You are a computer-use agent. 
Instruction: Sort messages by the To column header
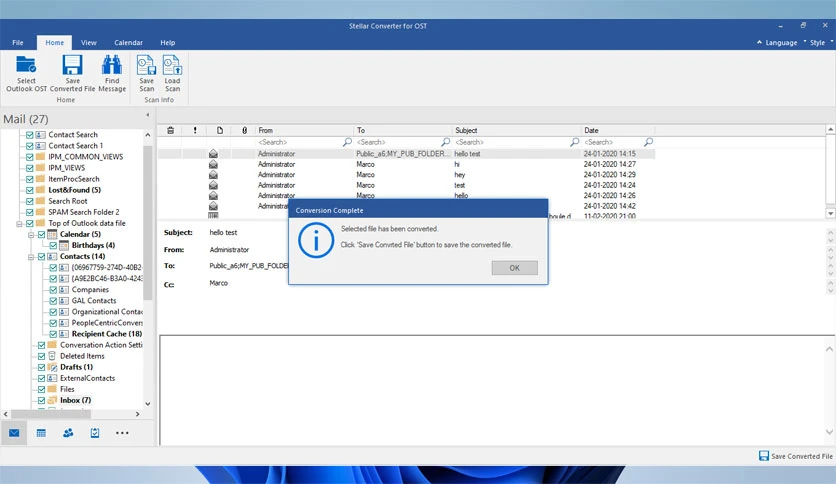403,130
